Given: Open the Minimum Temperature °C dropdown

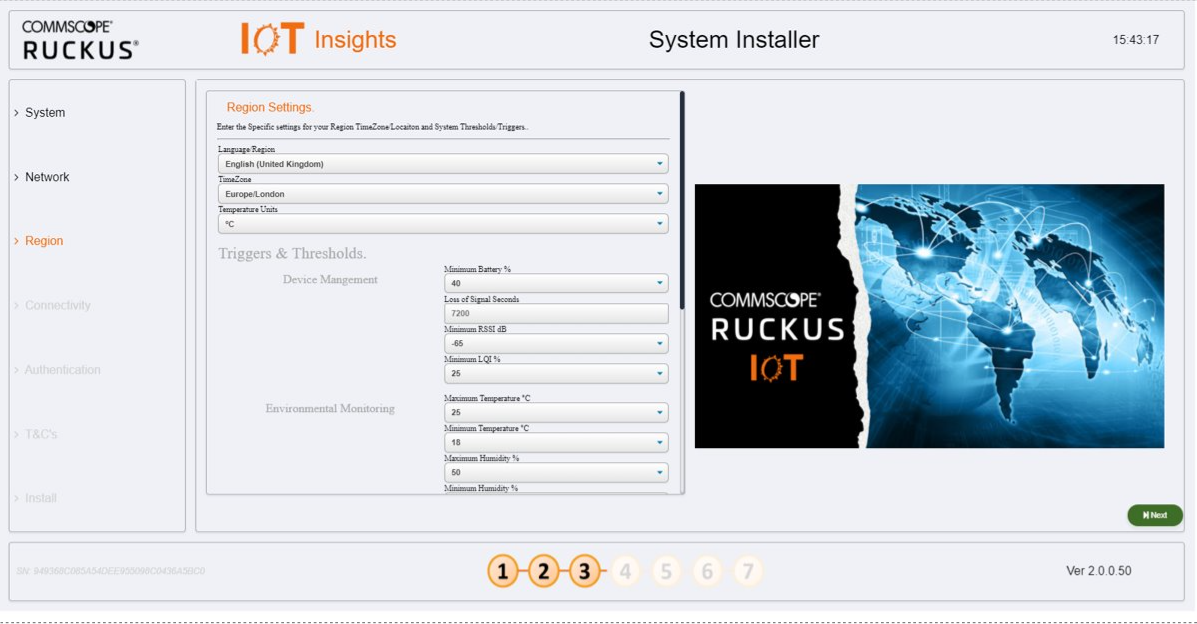Looking at the screenshot, I should point(556,442).
